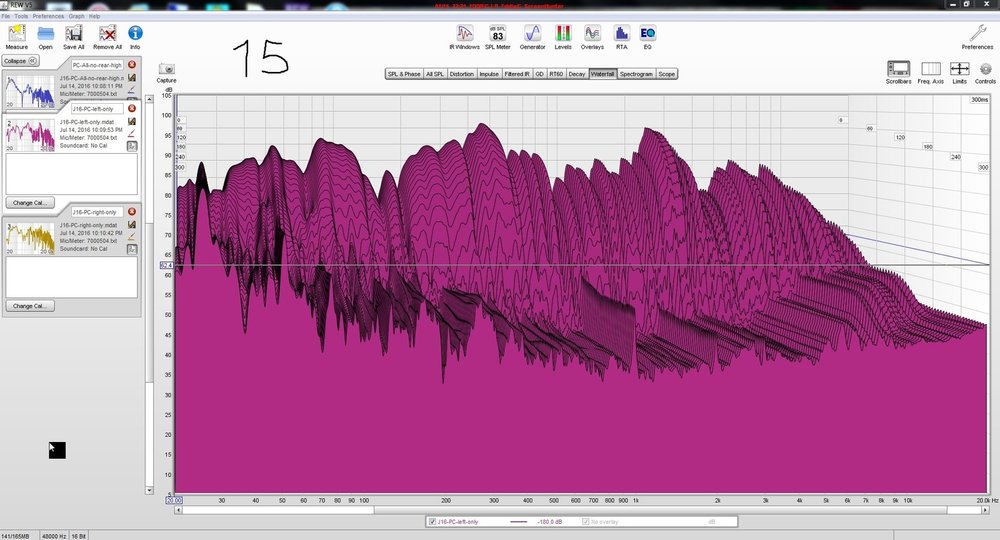Open the Levels meter icon

562,37
